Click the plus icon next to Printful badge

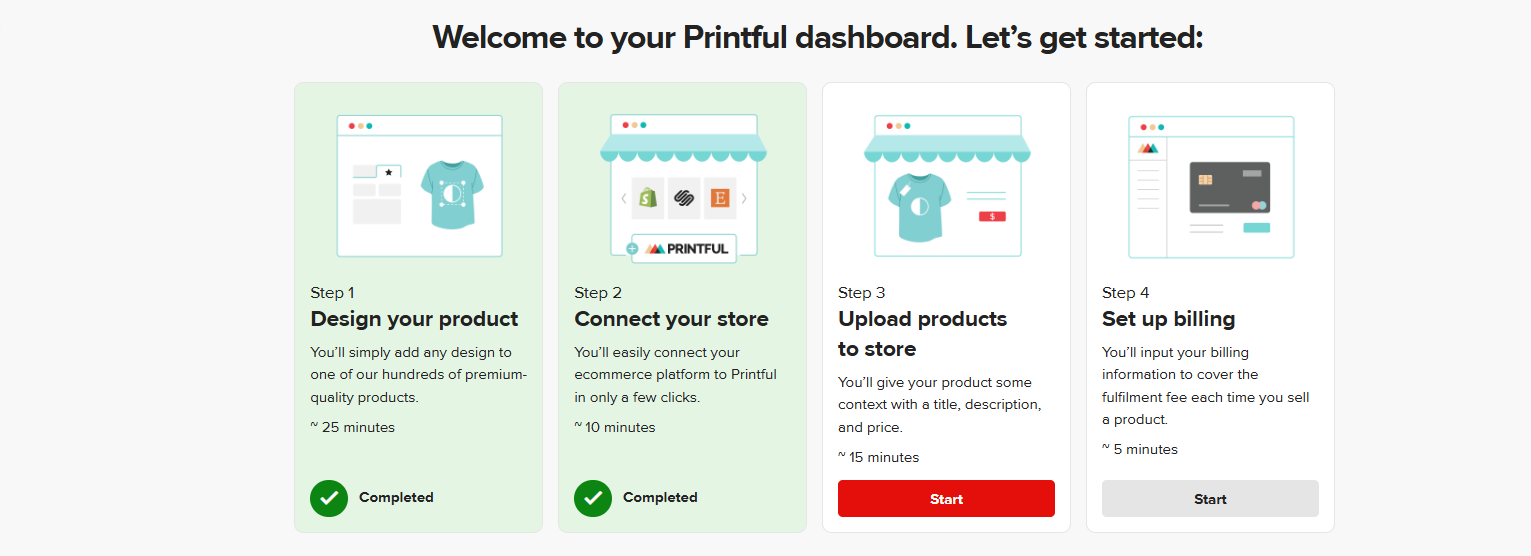coord(632,248)
